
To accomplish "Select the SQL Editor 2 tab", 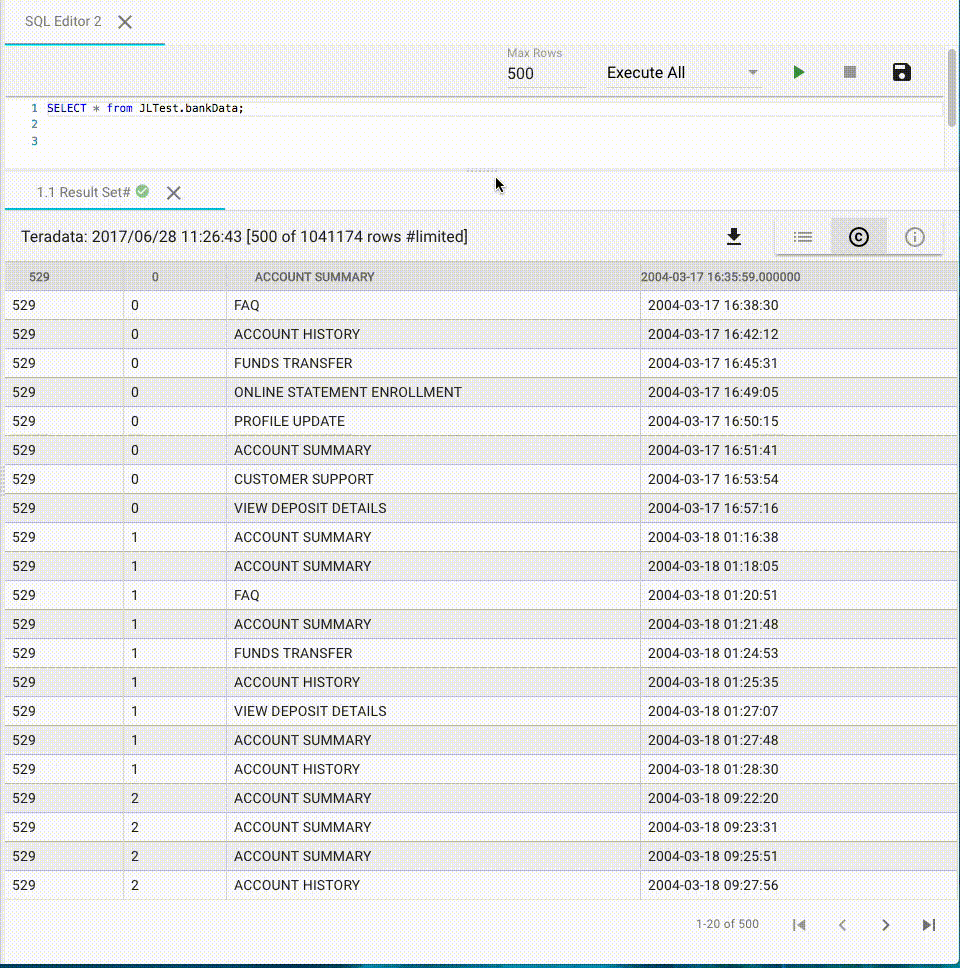I will click(x=63, y=22).
